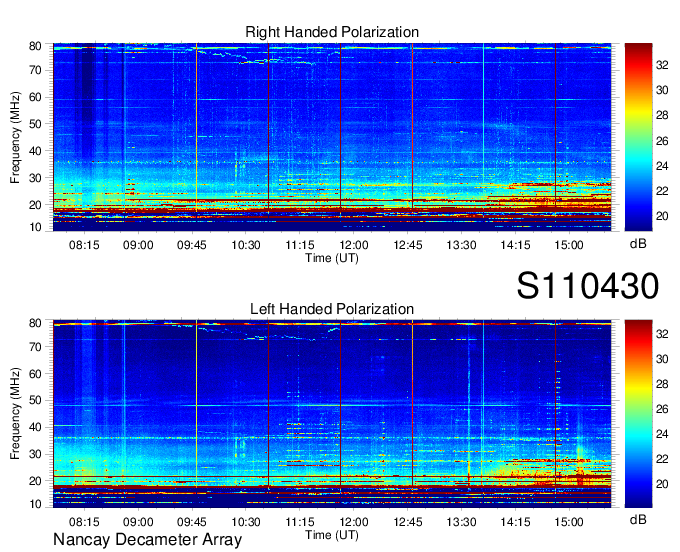The width and height of the screenshot is (680, 552).
Task: Click the 80 MHz tick on the left-handed plot
Action: point(35,323)
